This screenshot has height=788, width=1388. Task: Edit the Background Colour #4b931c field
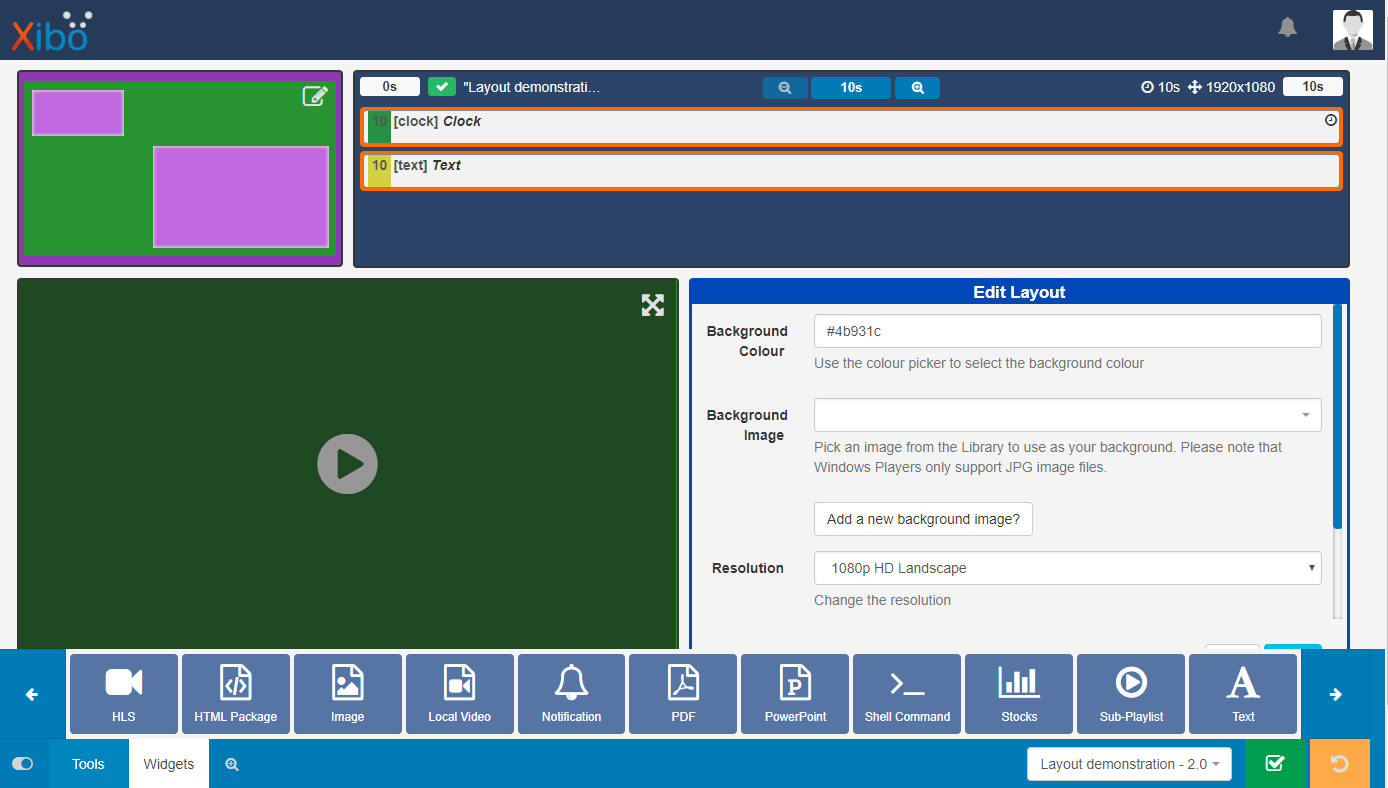coord(1066,331)
